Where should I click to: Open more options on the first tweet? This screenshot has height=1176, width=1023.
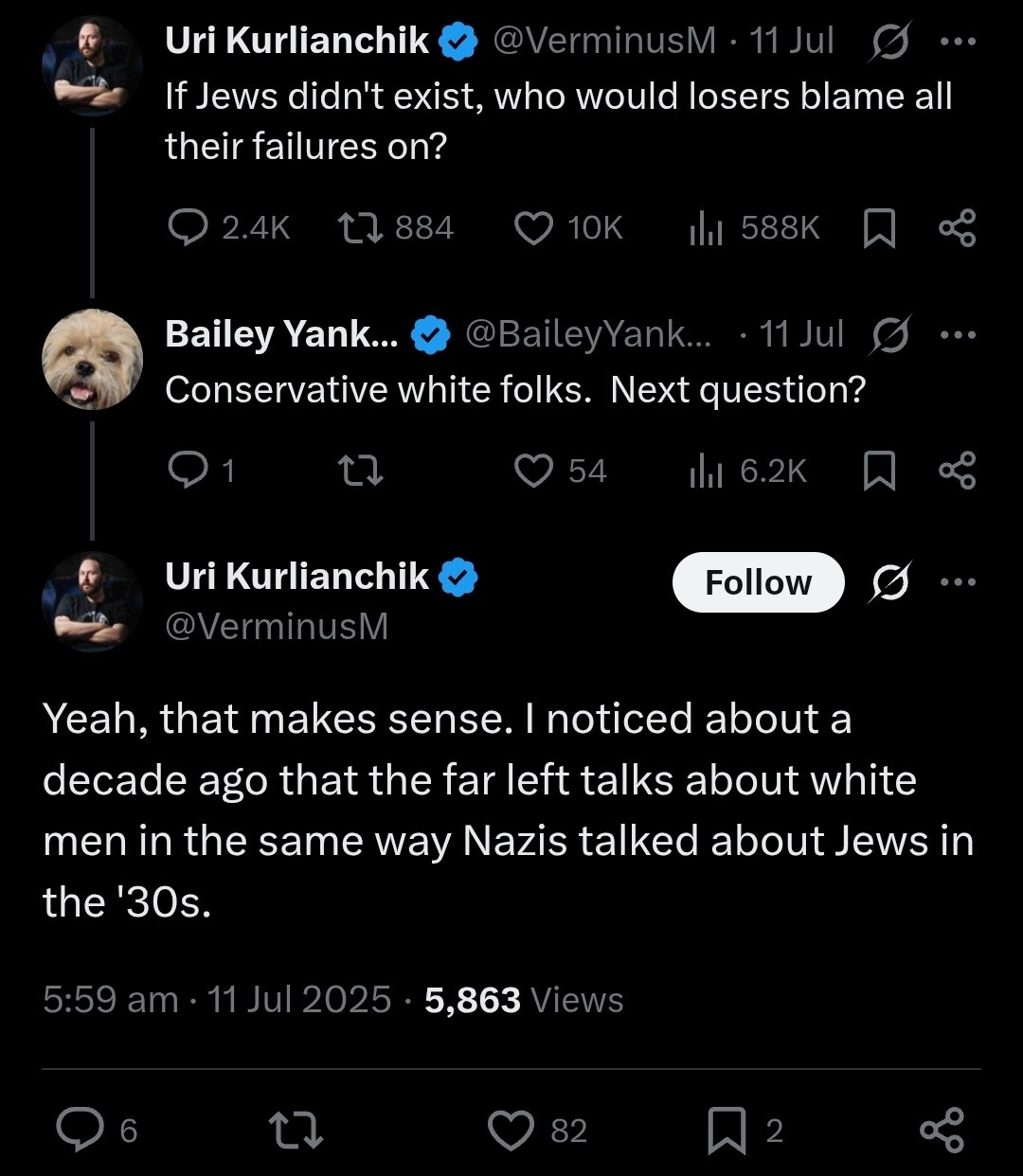click(x=957, y=42)
